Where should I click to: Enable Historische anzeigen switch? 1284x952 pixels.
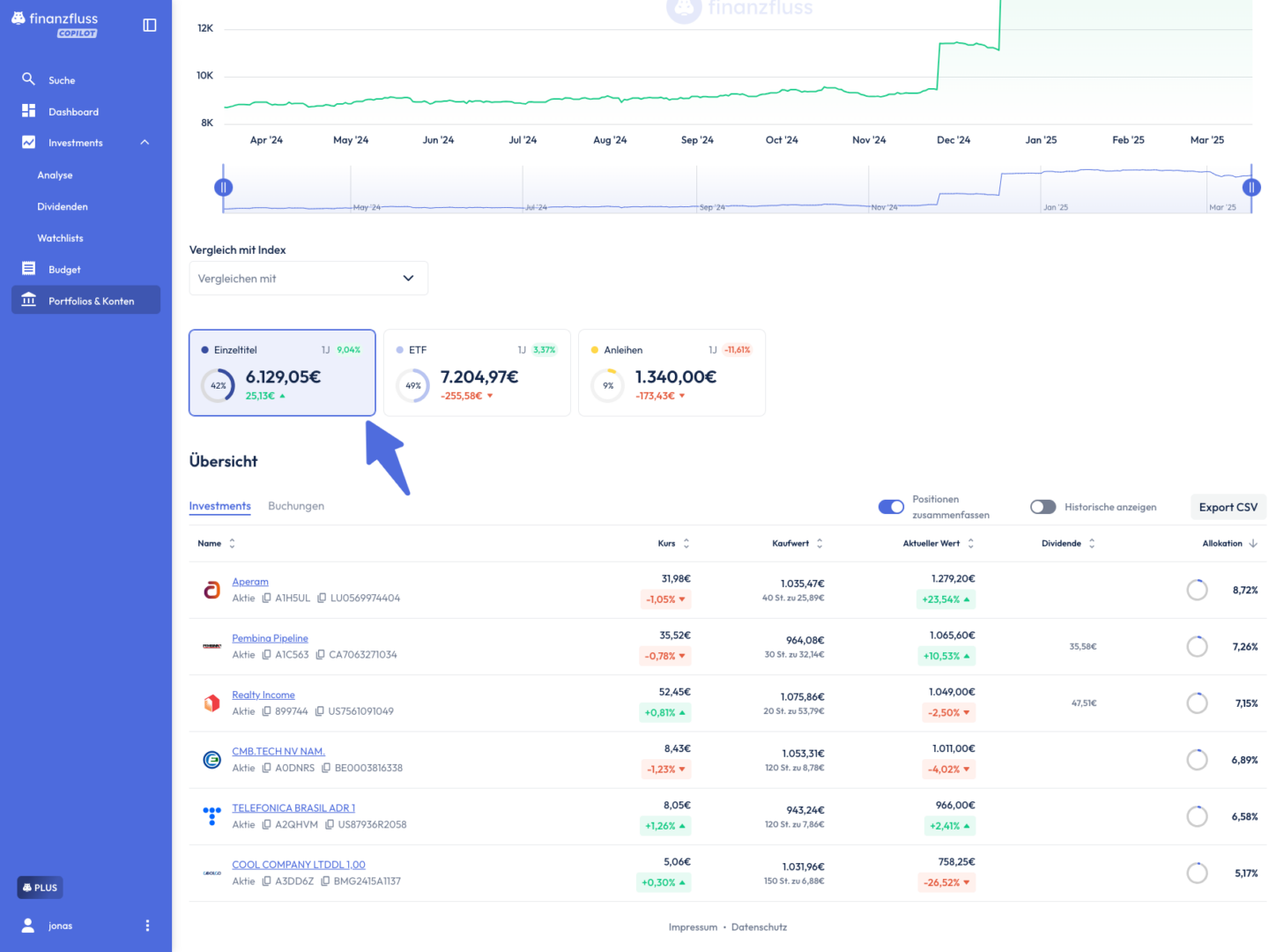point(1043,507)
